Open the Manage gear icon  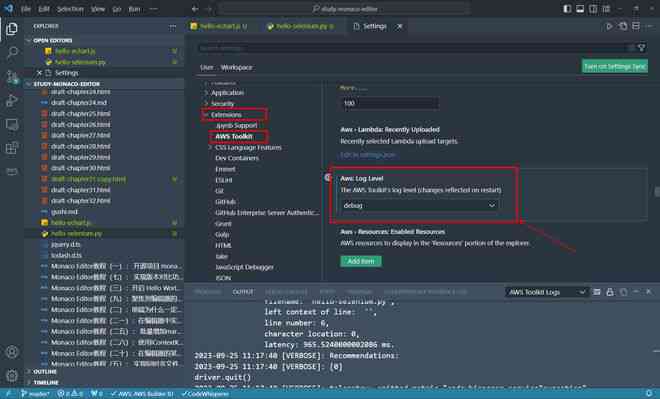[12, 375]
